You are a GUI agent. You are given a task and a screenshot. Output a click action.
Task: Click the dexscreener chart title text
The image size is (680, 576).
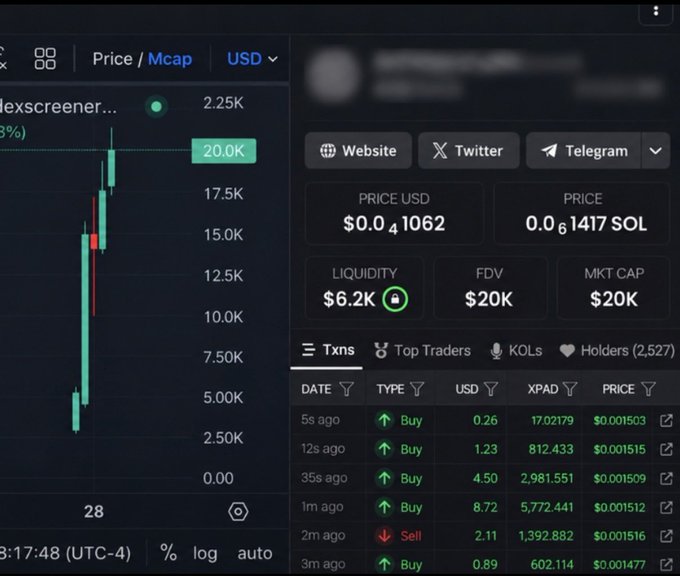[x=58, y=106]
